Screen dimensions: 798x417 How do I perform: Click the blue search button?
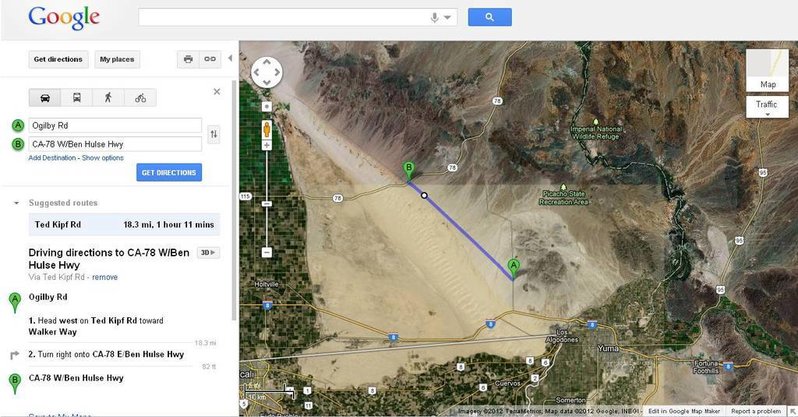click(490, 17)
